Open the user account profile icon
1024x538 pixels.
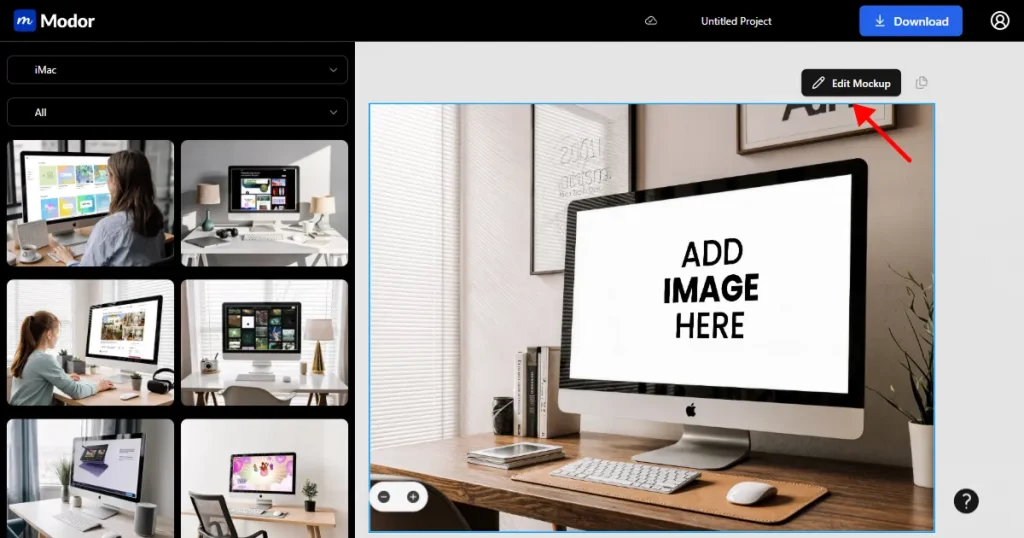point(999,21)
